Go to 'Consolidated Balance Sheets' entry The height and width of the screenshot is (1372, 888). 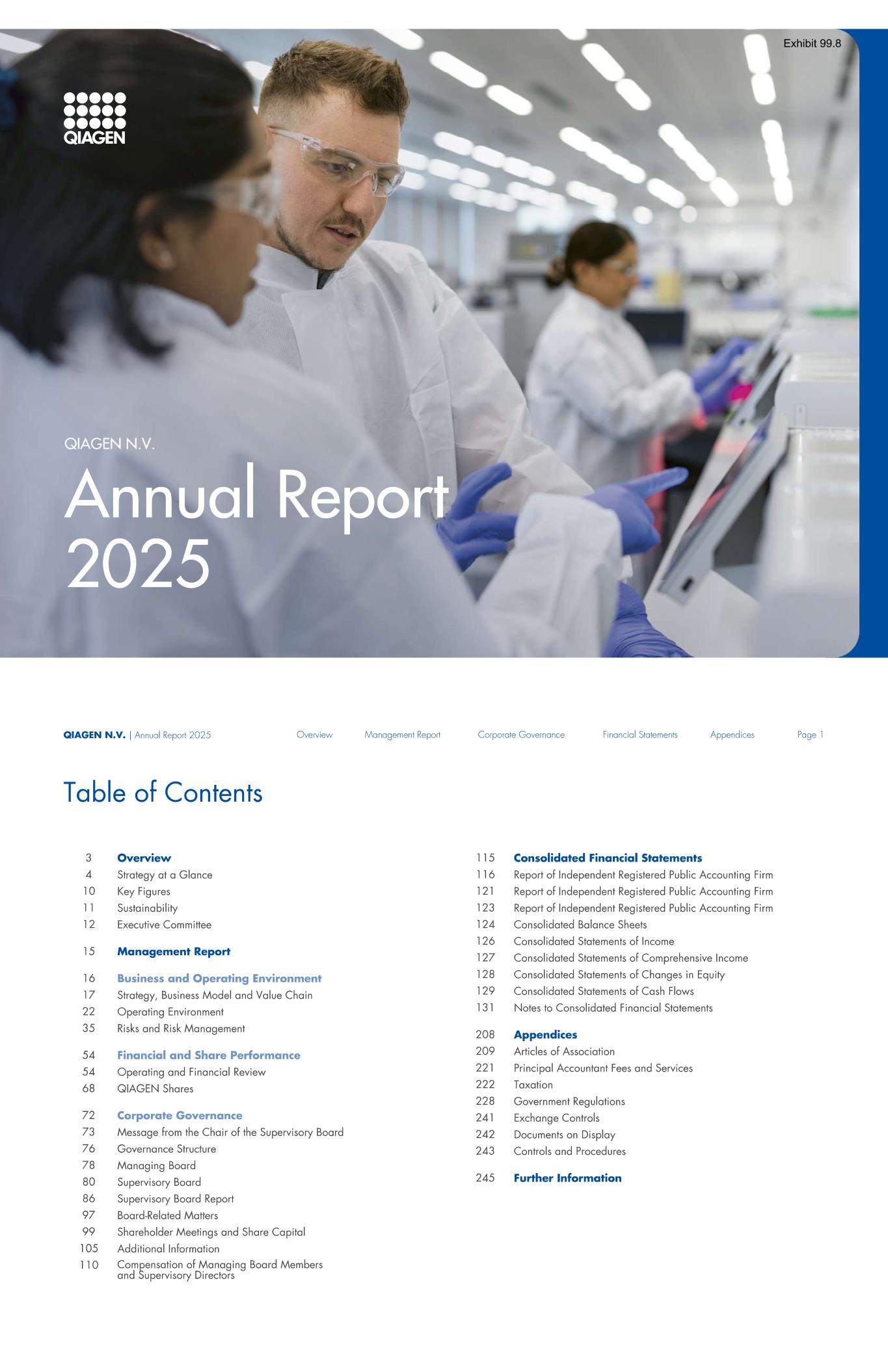580,925
